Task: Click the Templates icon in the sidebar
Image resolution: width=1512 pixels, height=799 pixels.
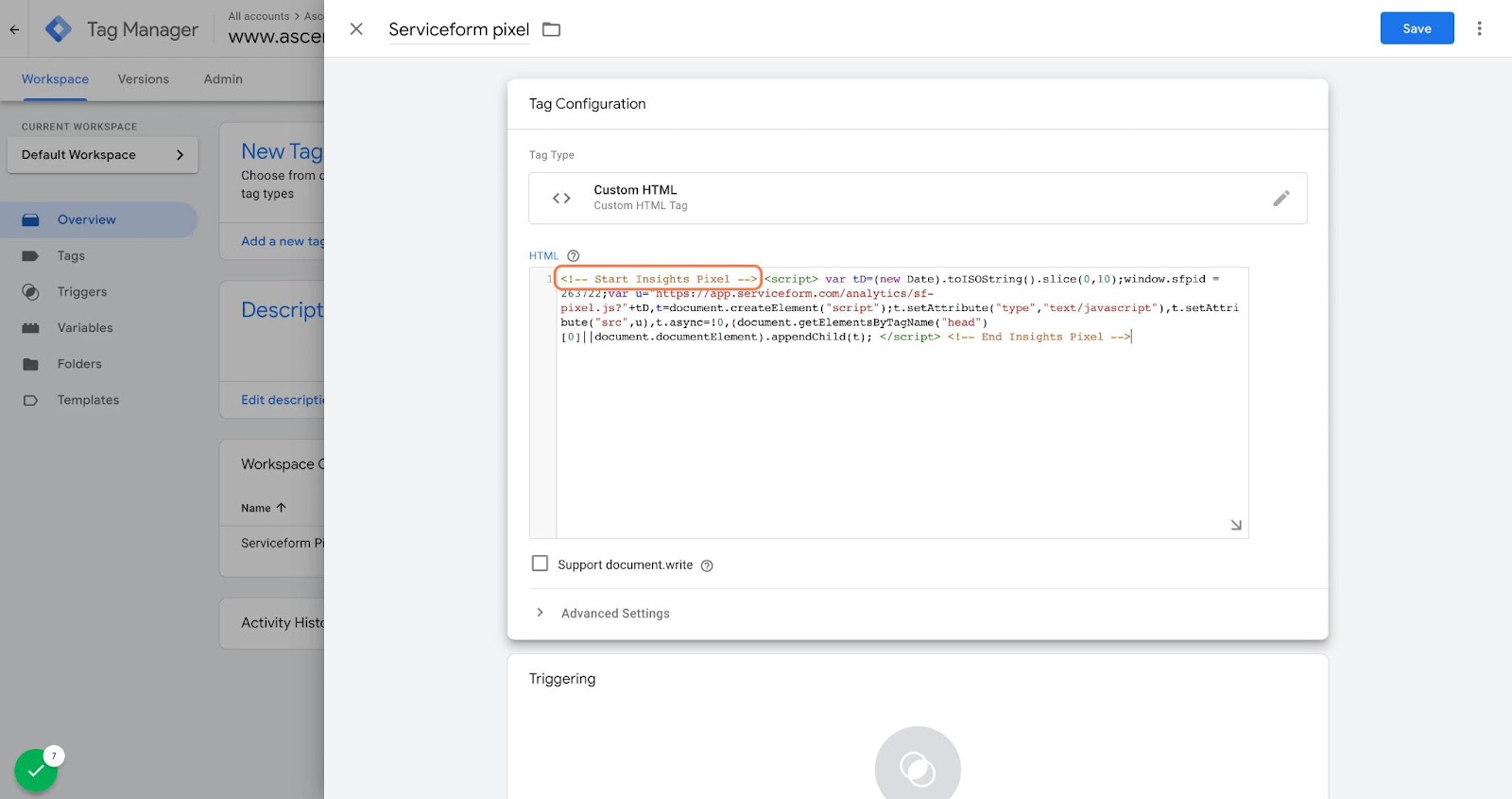Action: click(x=30, y=400)
